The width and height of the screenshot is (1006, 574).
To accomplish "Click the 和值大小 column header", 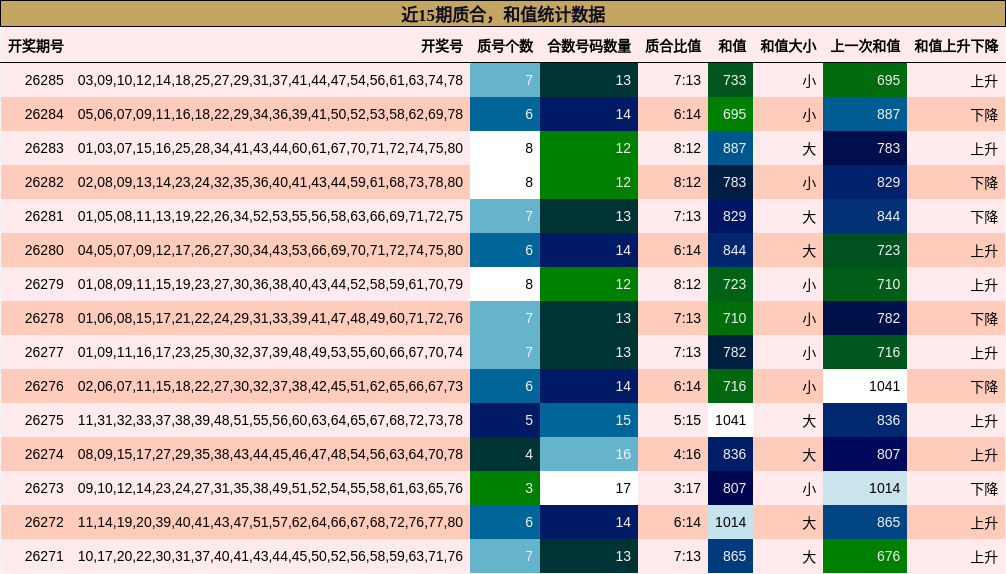I will [x=788, y=46].
